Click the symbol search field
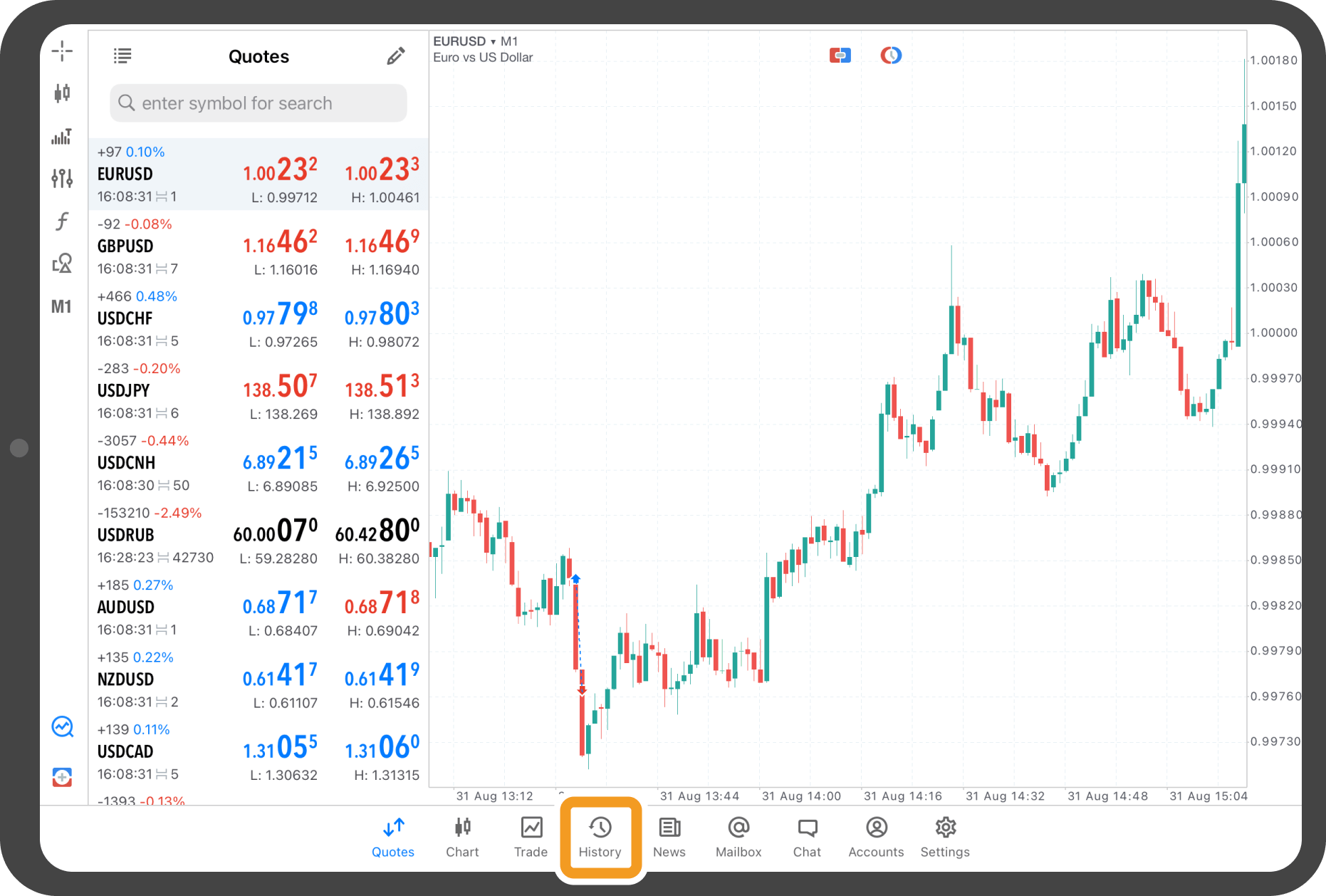Image resolution: width=1326 pixels, height=896 pixels. (x=259, y=103)
